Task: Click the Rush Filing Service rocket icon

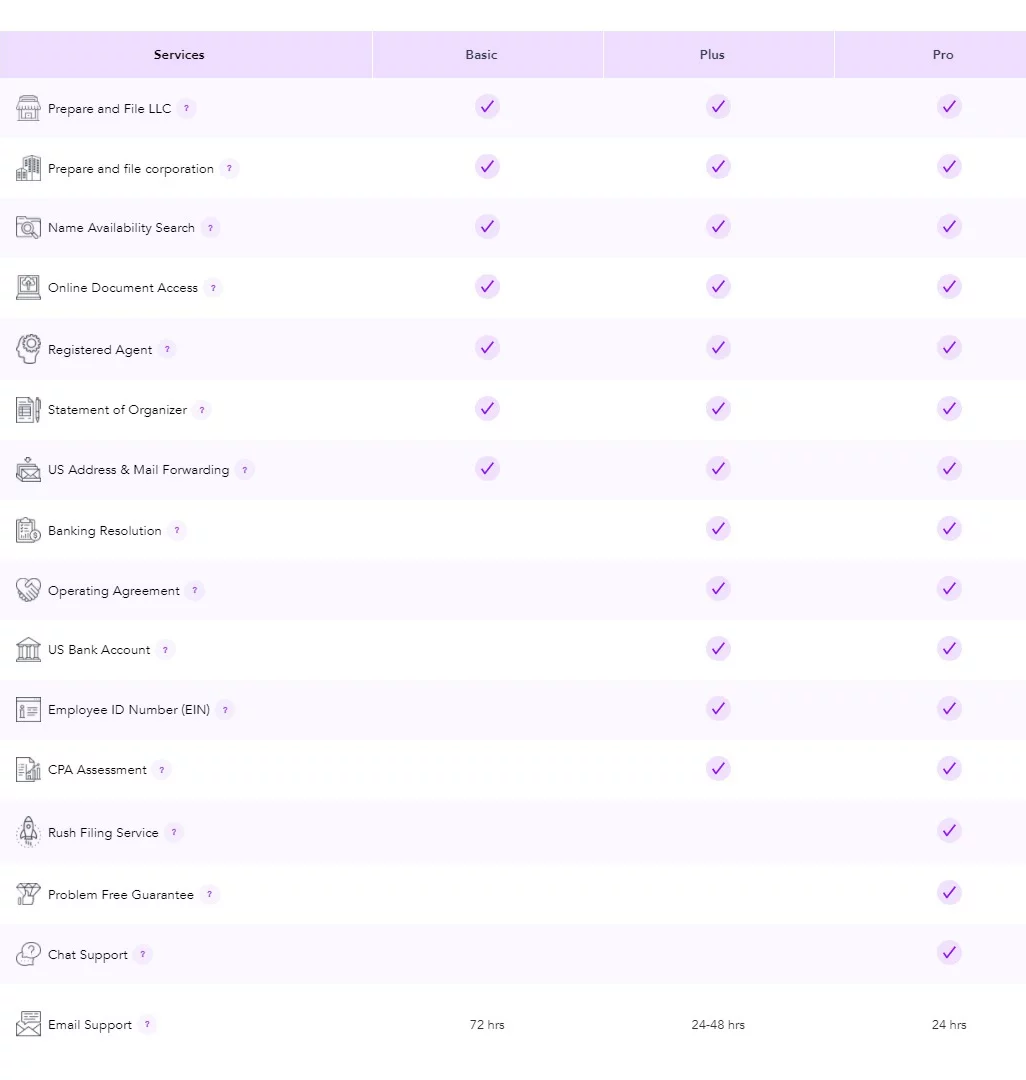Action: (x=28, y=832)
